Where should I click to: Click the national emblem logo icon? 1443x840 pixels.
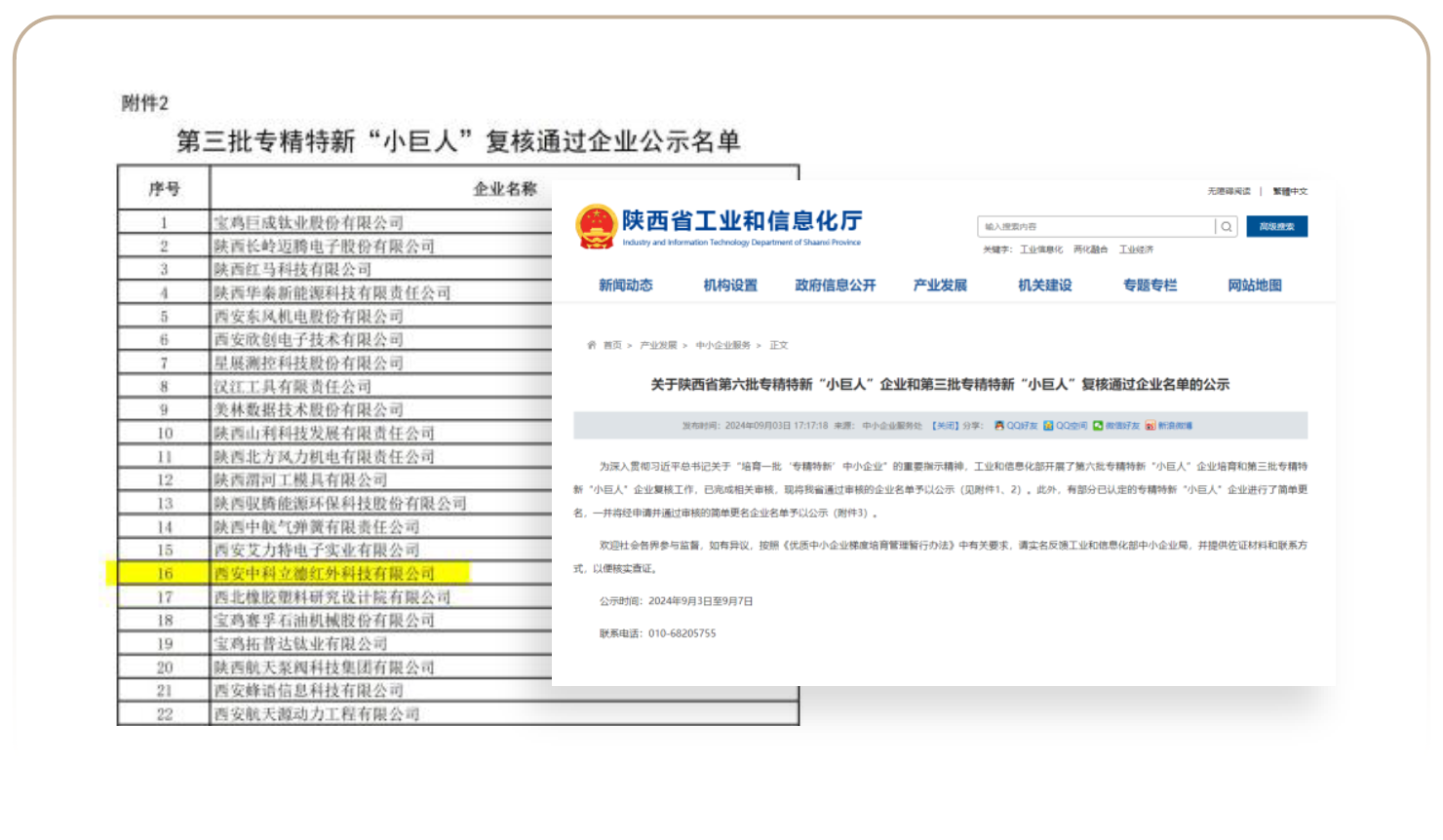click(595, 227)
